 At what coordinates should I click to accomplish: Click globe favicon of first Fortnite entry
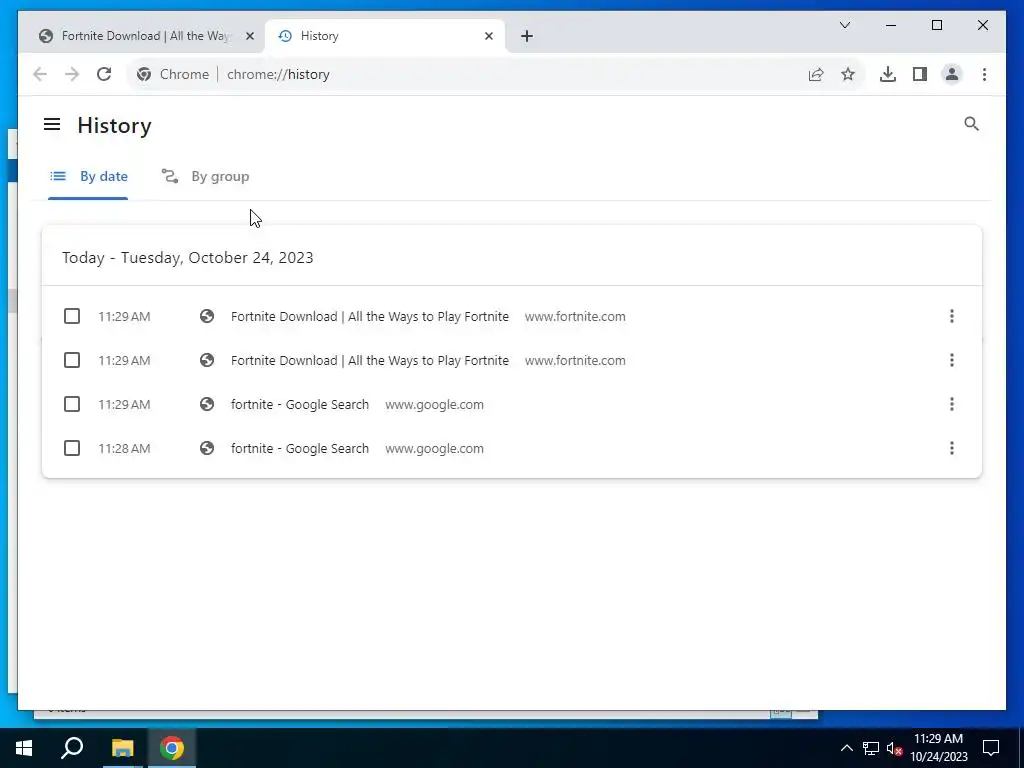pyautogui.click(x=207, y=316)
